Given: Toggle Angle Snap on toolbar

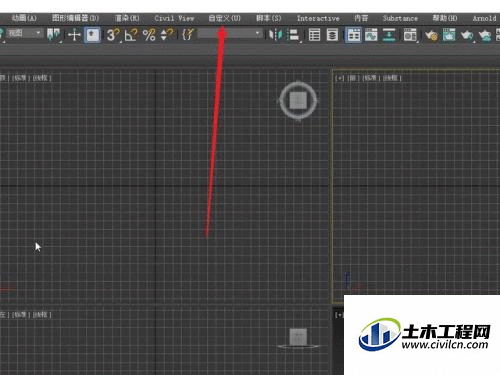Looking at the screenshot, I should (131, 35).
